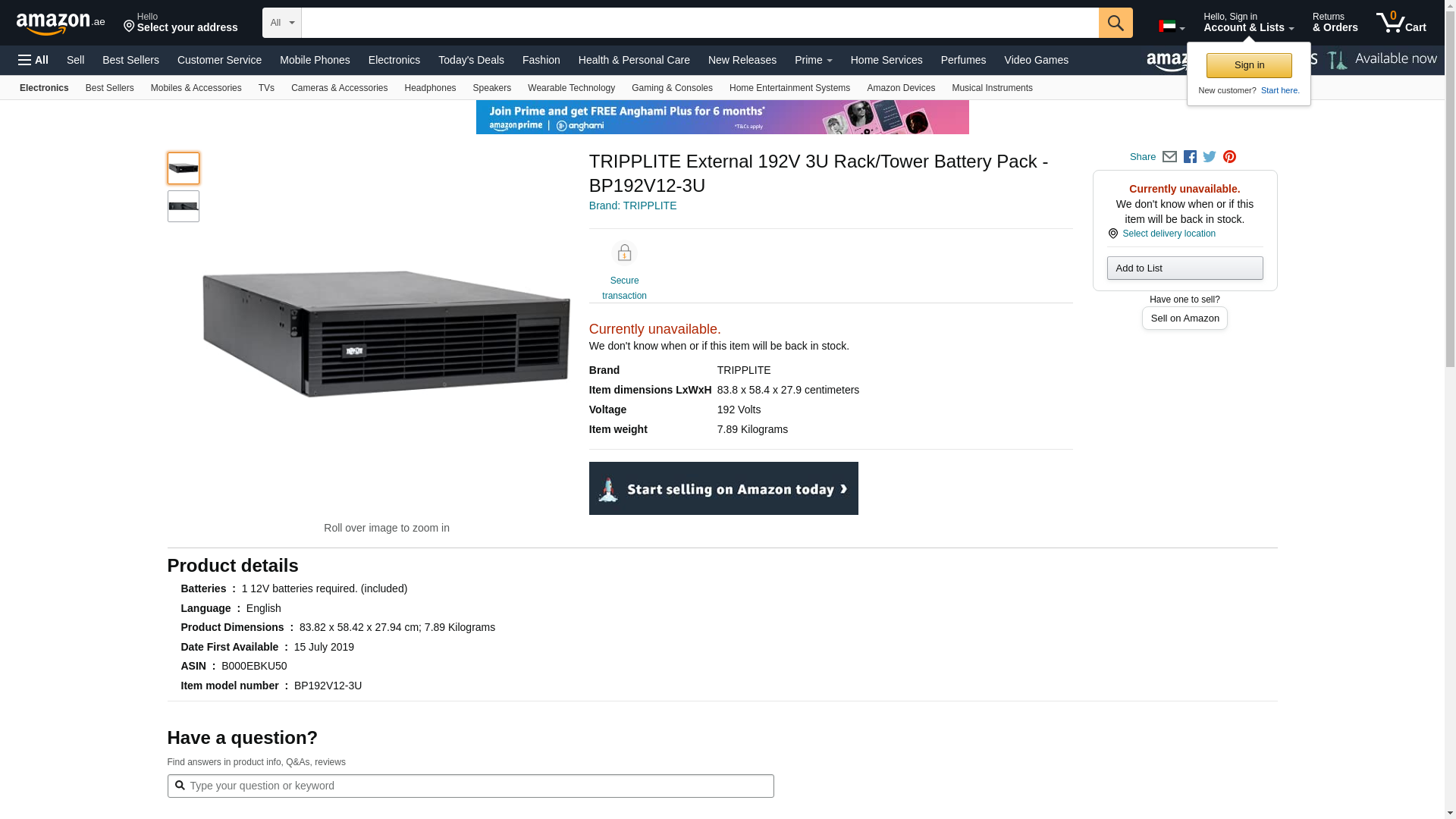
Task: Select Headphones in Electronics subnav
Action: (430, 88)
